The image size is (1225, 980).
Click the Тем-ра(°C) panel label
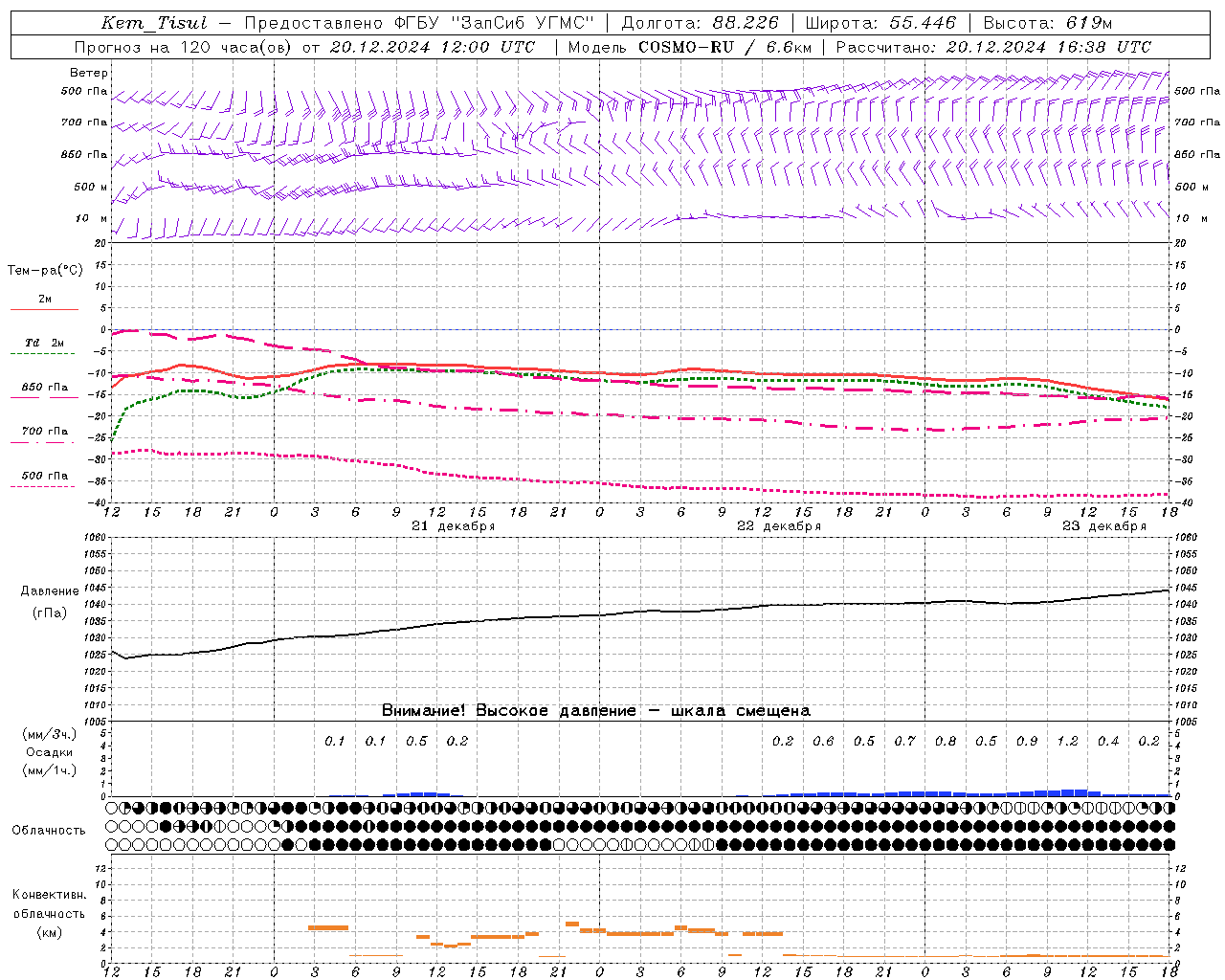pyautogui.click(x=45, y=271)
